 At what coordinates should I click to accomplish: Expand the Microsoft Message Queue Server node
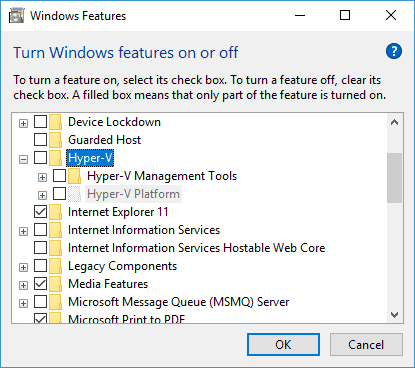click(23, 304)
